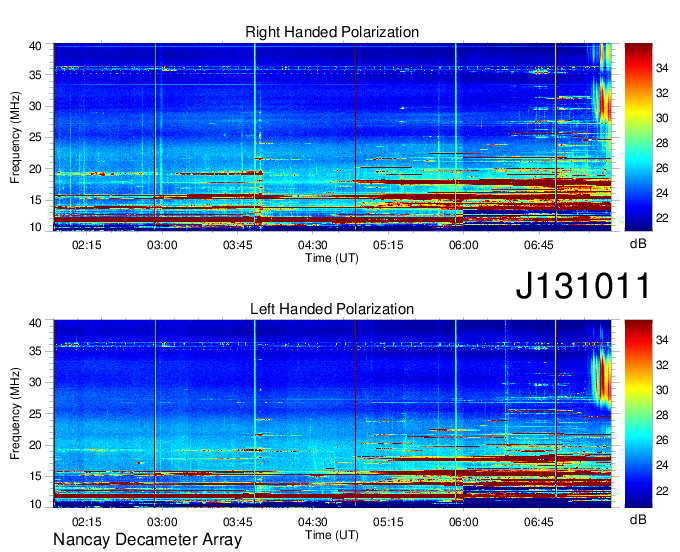This screenshot has width=680, height=552.
Task: Click the 'Time (UT)' label under top plot
Action: (x=332, y=258)
